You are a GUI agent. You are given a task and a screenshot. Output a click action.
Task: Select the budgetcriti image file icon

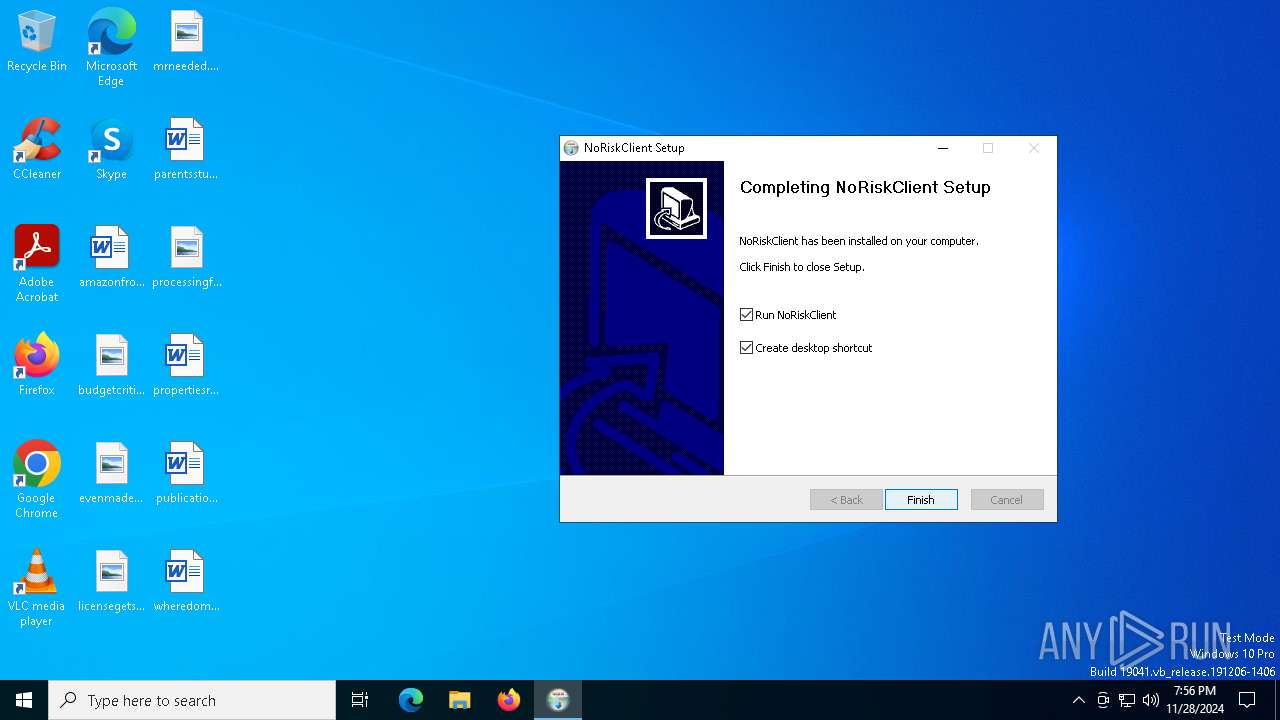point(111,366)
